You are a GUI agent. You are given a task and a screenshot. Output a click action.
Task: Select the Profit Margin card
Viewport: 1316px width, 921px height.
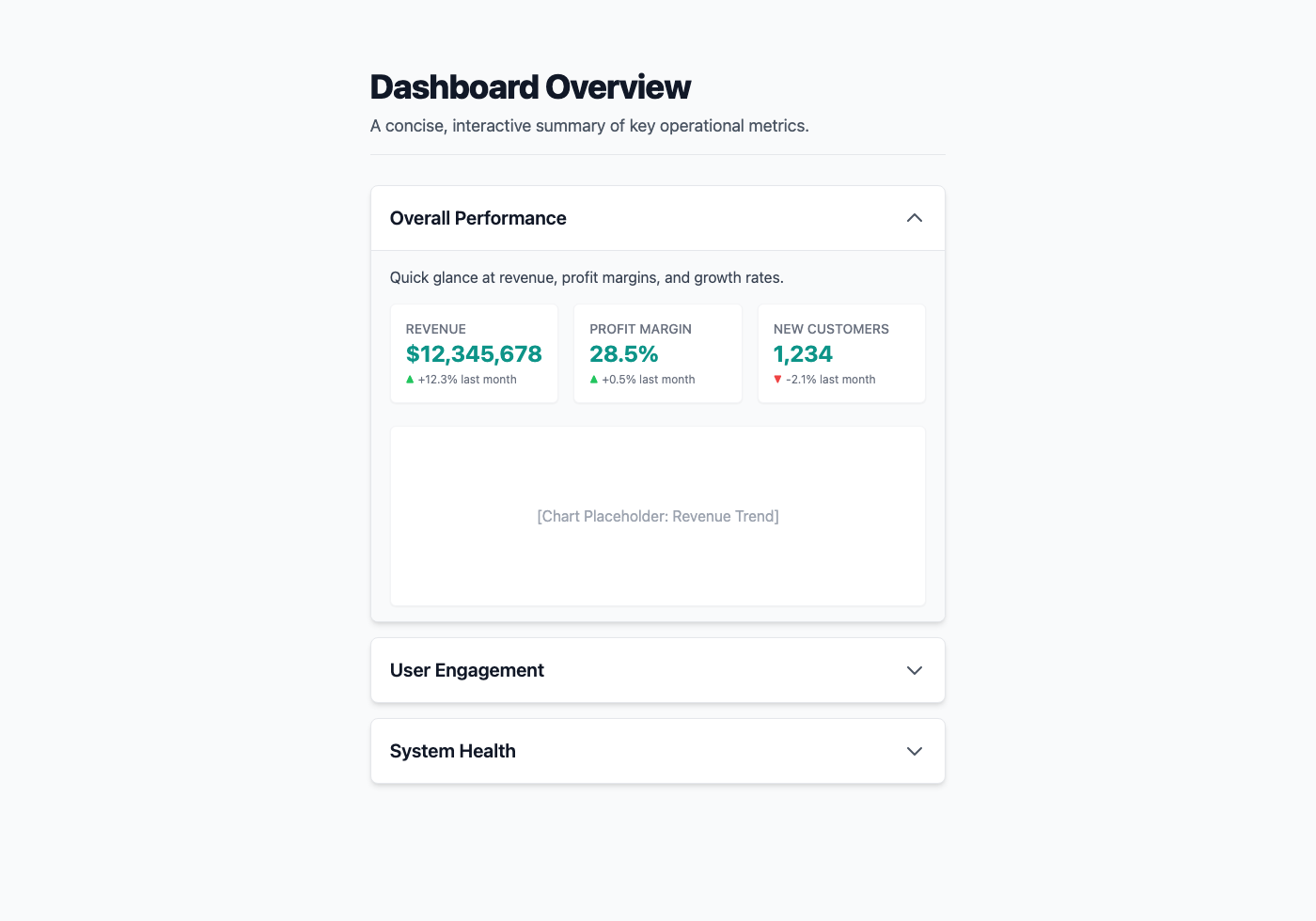coord(657,353)
